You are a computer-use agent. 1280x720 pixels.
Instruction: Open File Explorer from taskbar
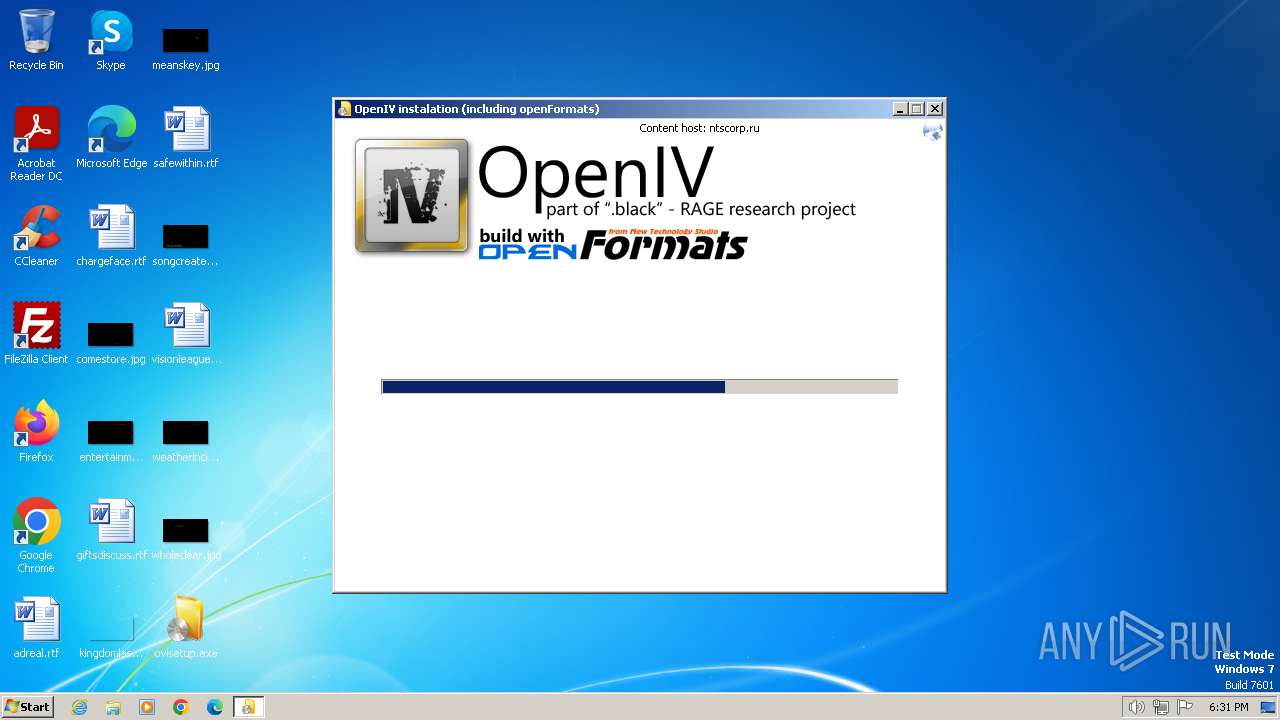113,707
